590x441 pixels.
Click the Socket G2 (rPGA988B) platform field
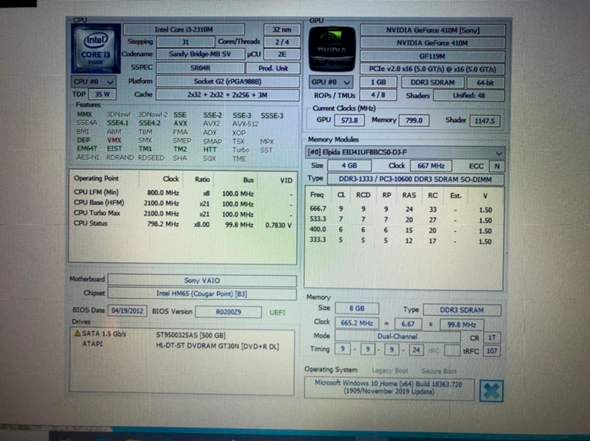(x=228, y=81)
